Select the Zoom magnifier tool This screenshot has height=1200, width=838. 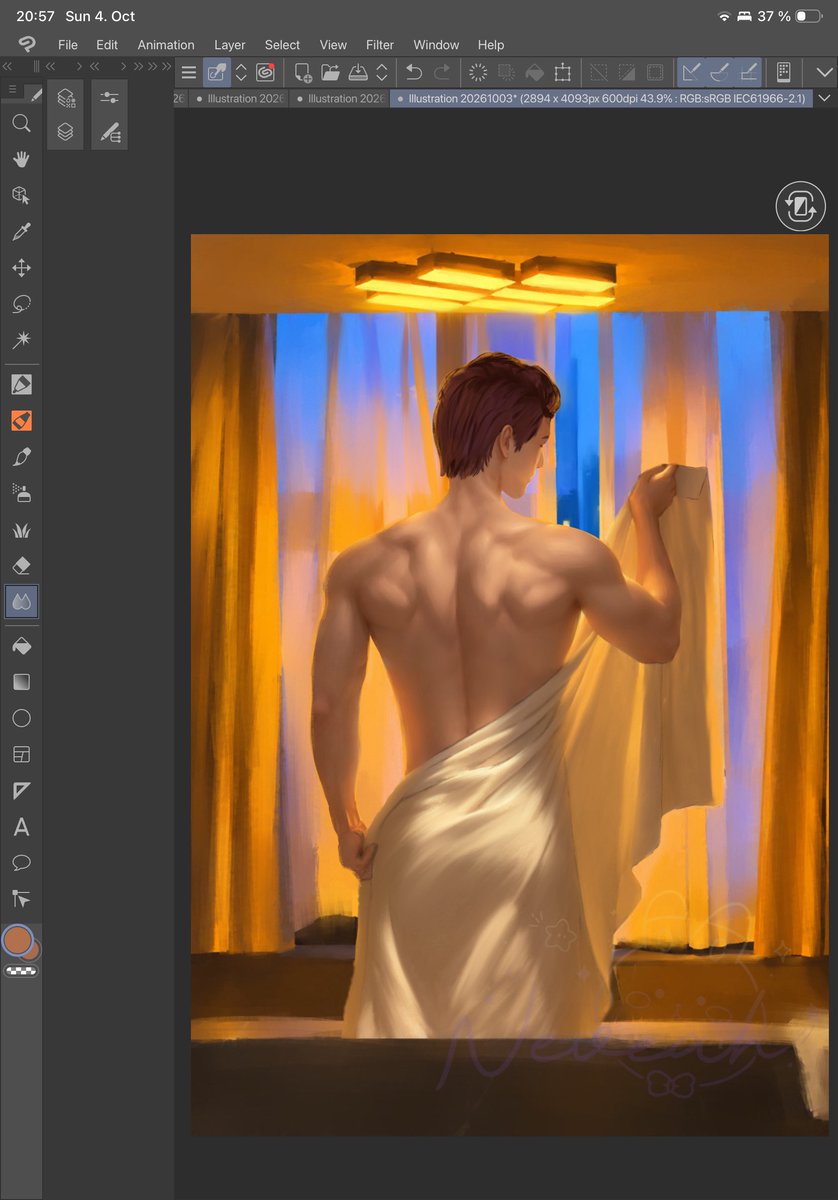tap(21, 123)
